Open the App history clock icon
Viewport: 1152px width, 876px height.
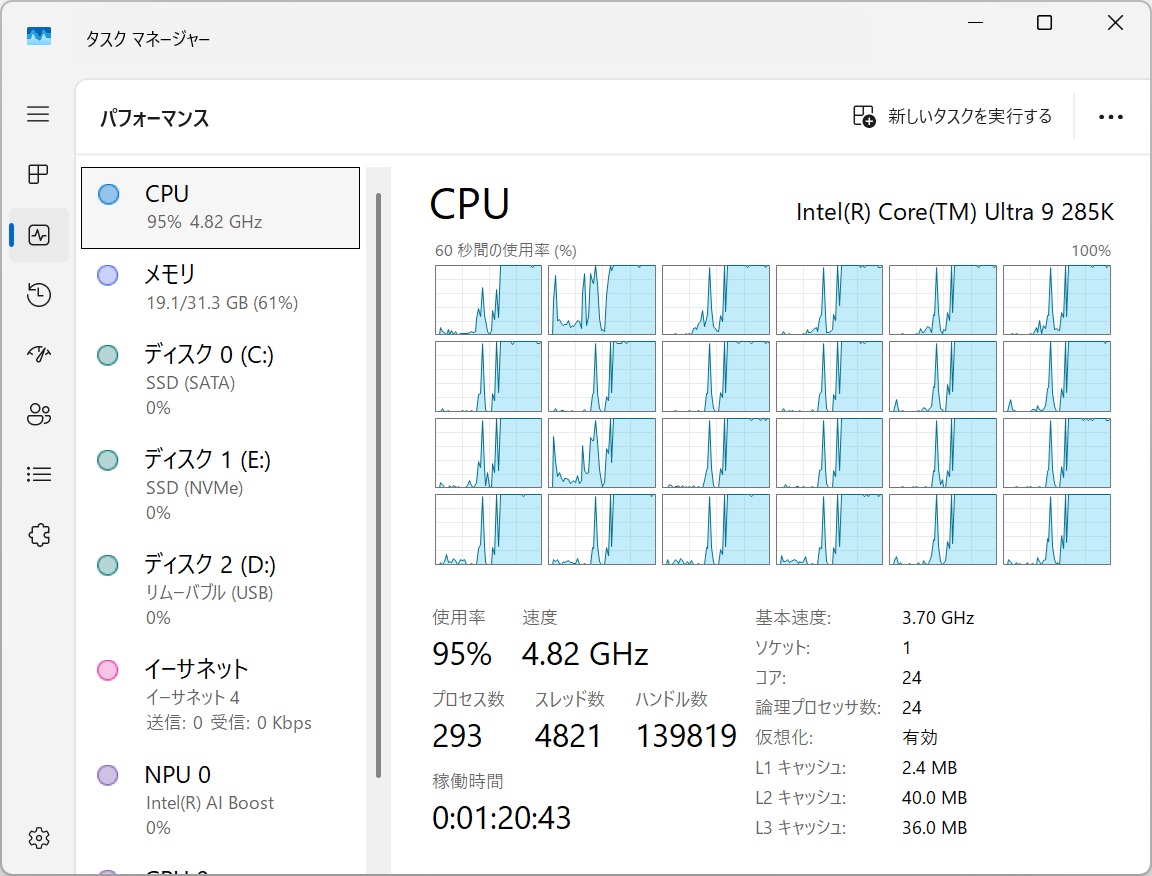(37, 294)
